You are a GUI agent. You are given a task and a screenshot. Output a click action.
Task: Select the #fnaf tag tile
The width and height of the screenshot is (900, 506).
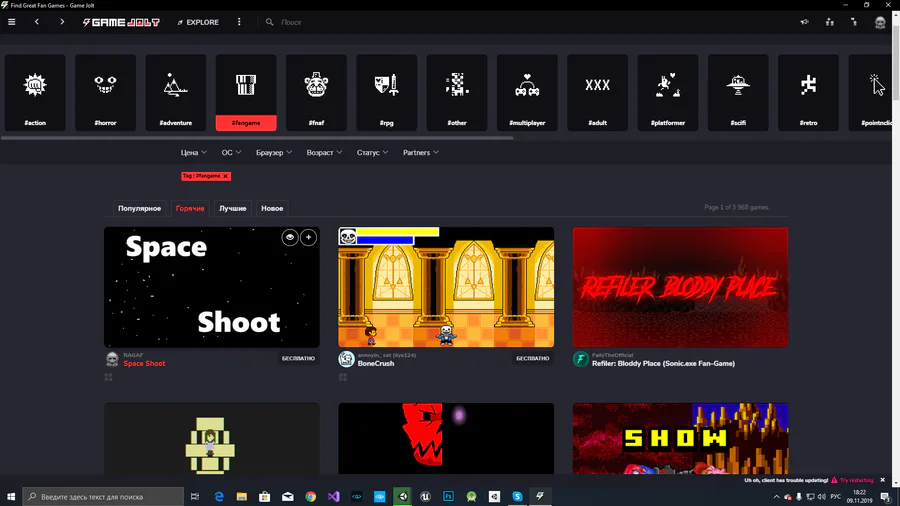[316, 92]
